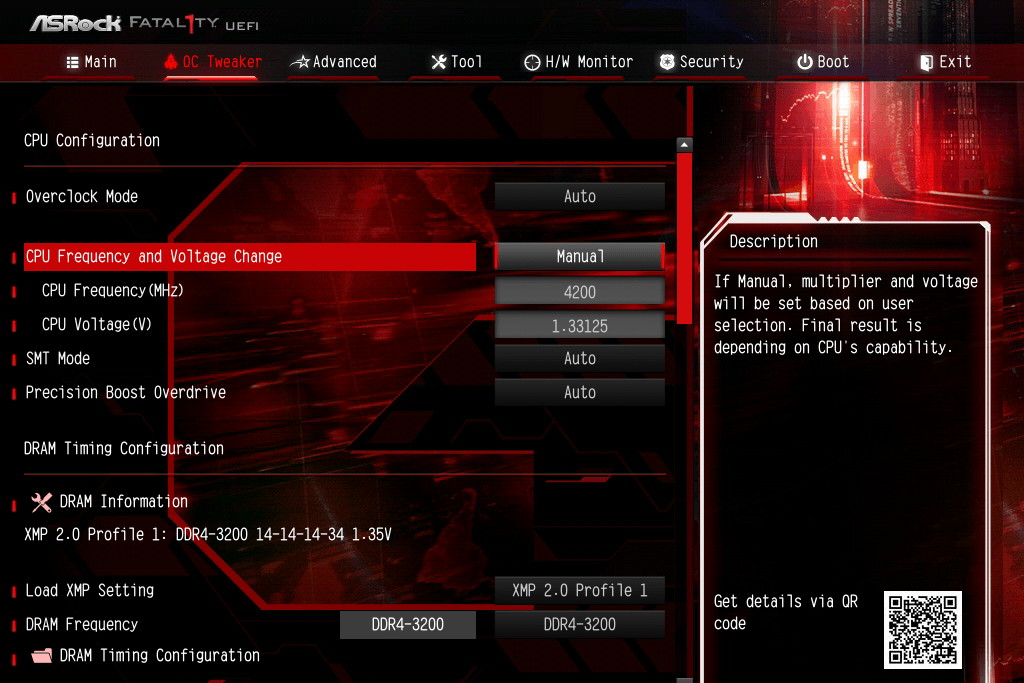Click the OC Tweaker flame icon
1024x683 pixels.
click(170, 62)
